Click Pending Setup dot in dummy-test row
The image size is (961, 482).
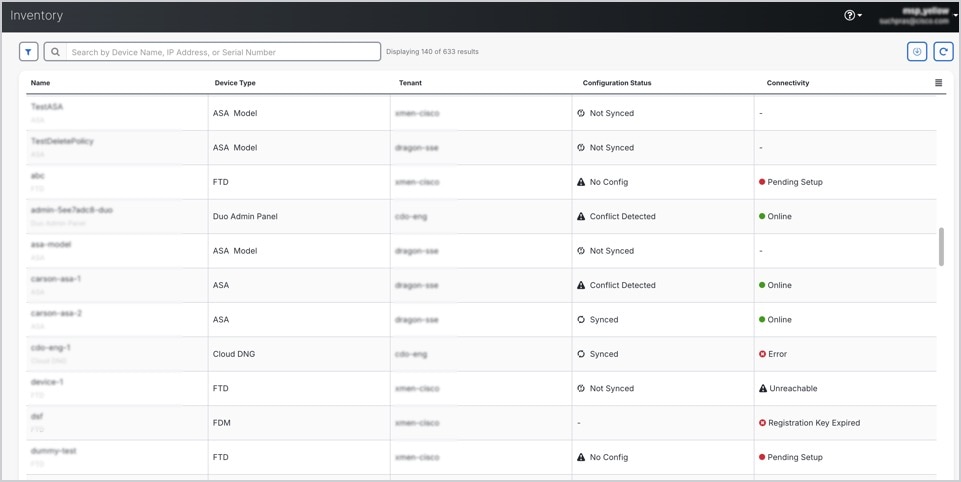(762, 457)
